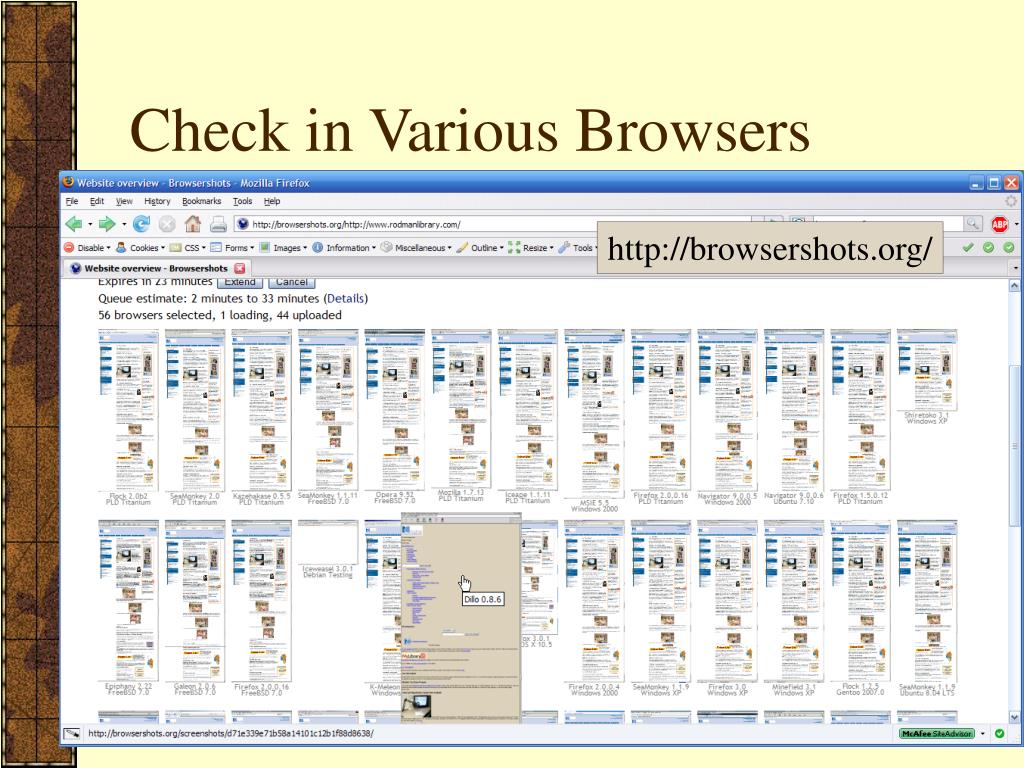
Task: Click the Firefox throbber activity icon
Action: pyautogui.click(x=1010, y=201)
